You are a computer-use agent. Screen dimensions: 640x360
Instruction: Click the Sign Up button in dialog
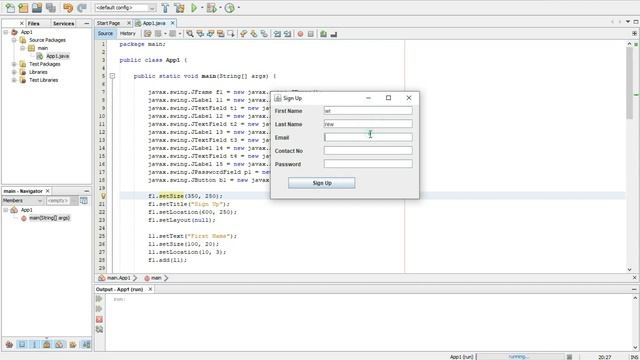click(x=322, y=183)
